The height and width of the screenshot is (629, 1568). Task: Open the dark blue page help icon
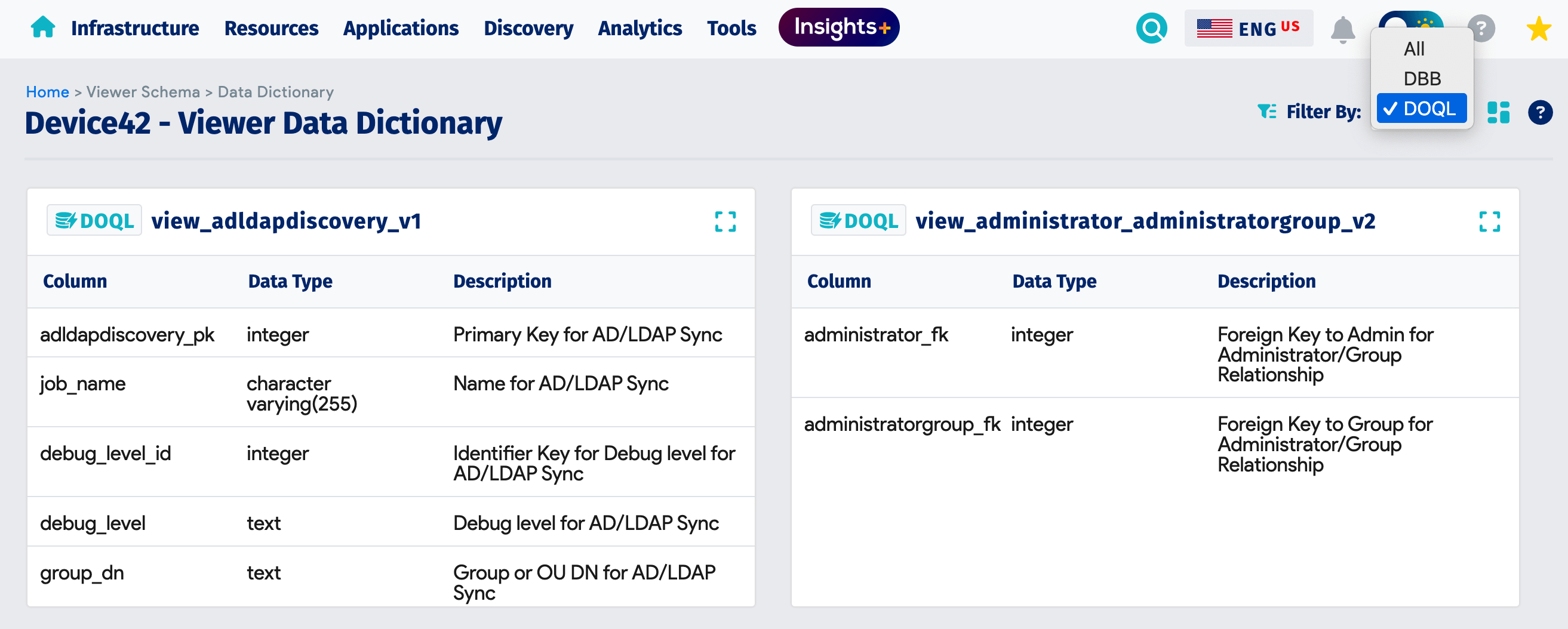[1539, 112]
